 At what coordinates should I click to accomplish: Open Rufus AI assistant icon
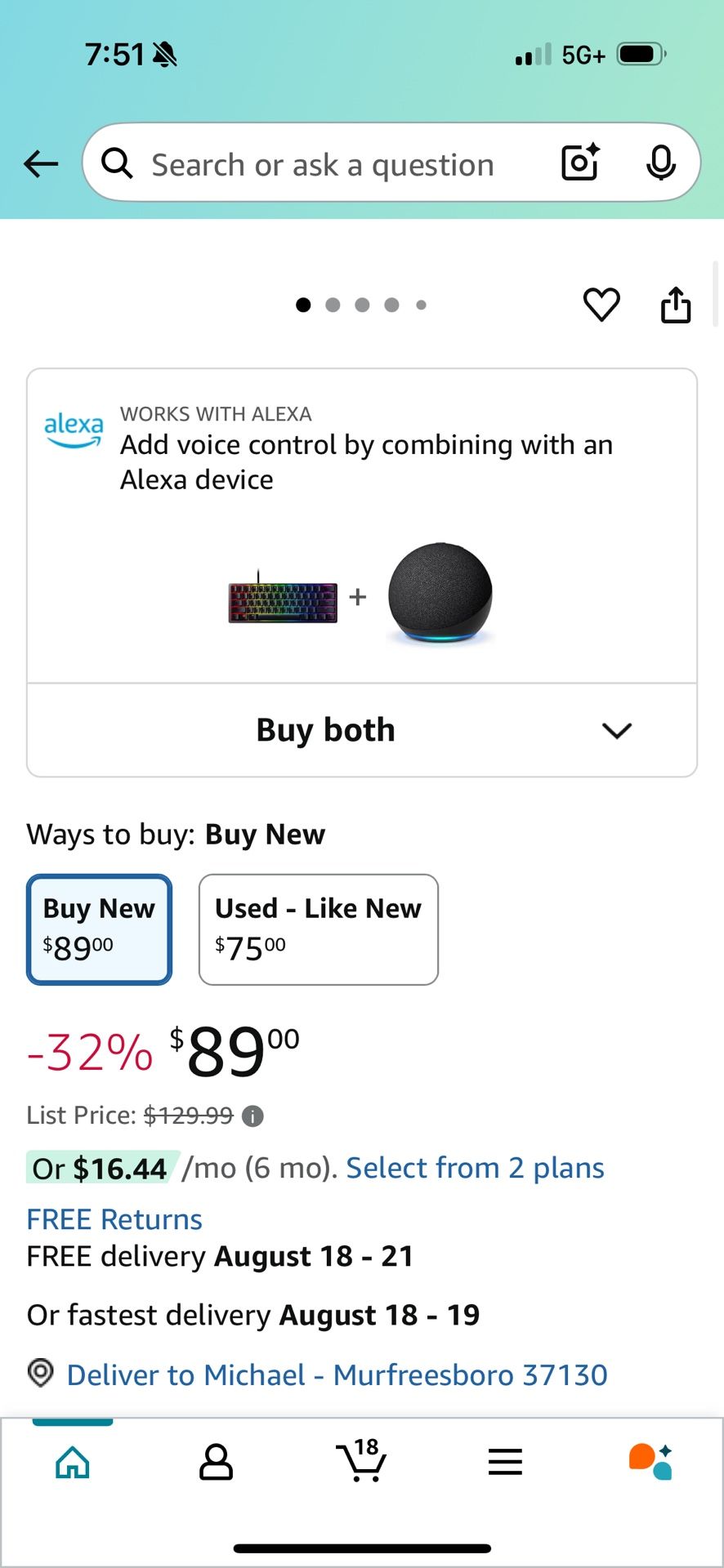click(650, 1461)
